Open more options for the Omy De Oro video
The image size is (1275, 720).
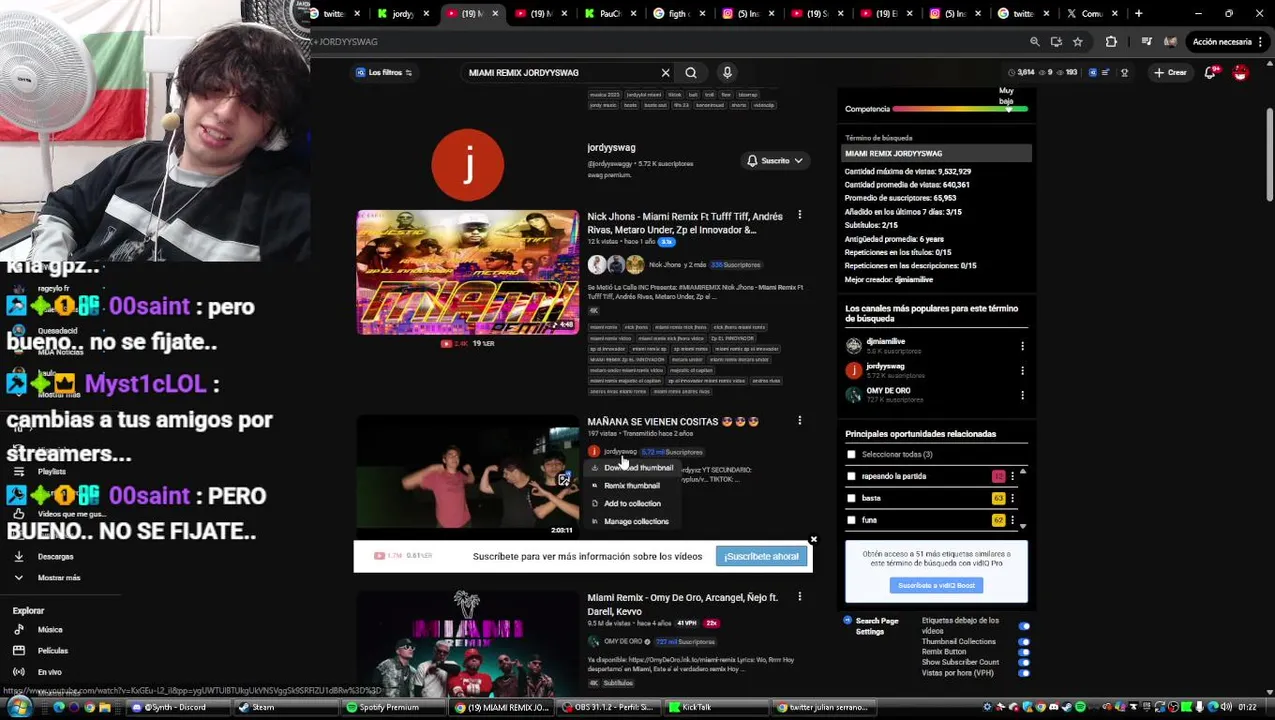click(799, 597)
